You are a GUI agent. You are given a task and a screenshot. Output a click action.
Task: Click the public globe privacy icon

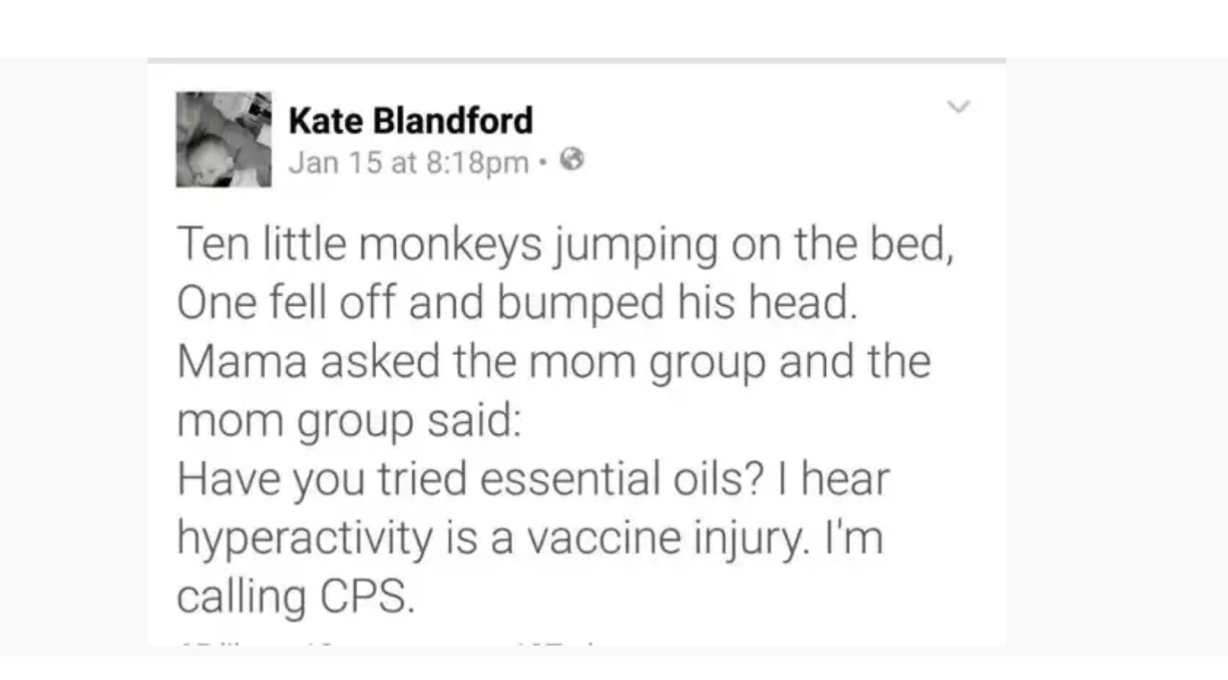click(572, 160)
